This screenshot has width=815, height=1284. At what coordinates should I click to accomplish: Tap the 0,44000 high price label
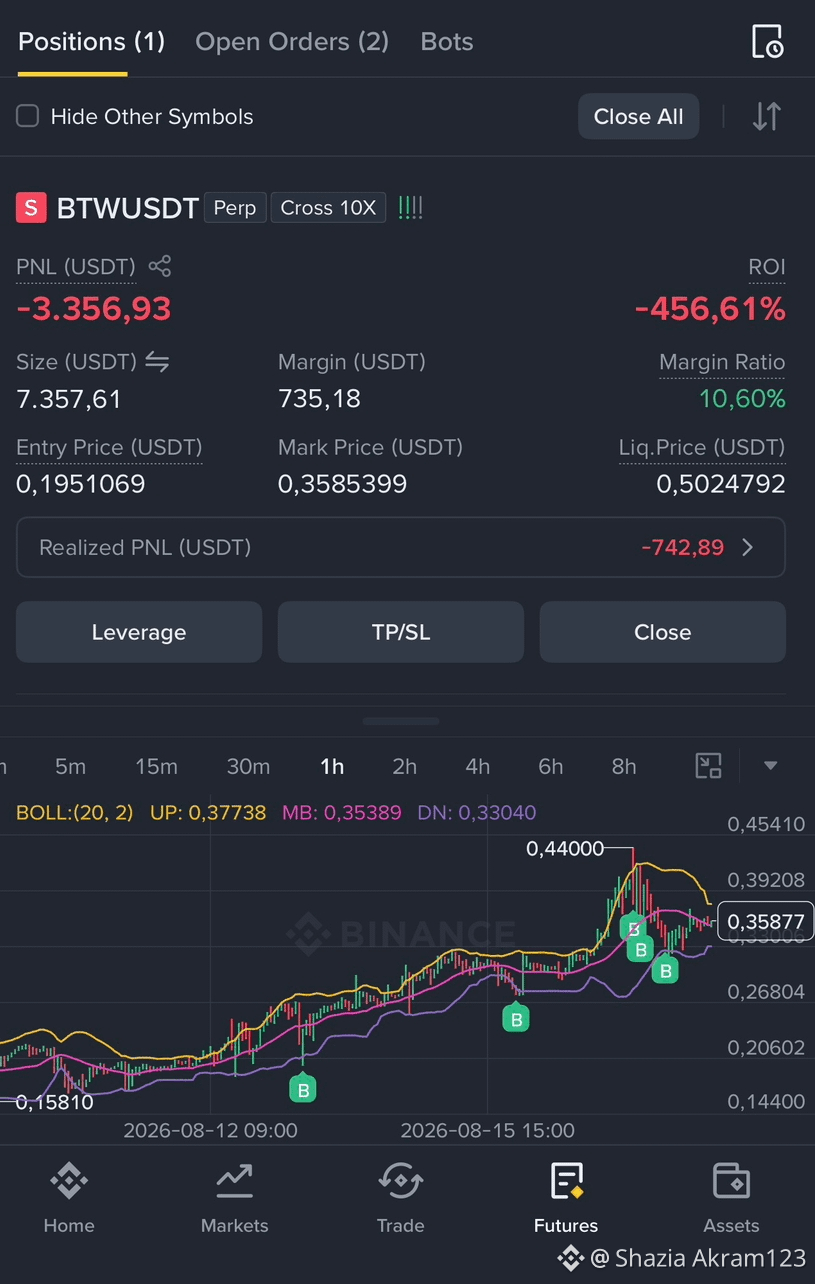point(565,849)
